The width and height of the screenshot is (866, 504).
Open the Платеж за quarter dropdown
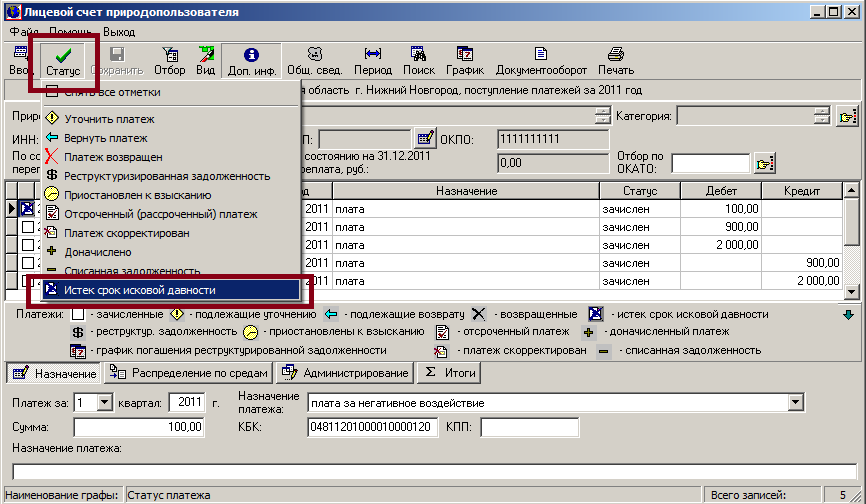point(106,402)
